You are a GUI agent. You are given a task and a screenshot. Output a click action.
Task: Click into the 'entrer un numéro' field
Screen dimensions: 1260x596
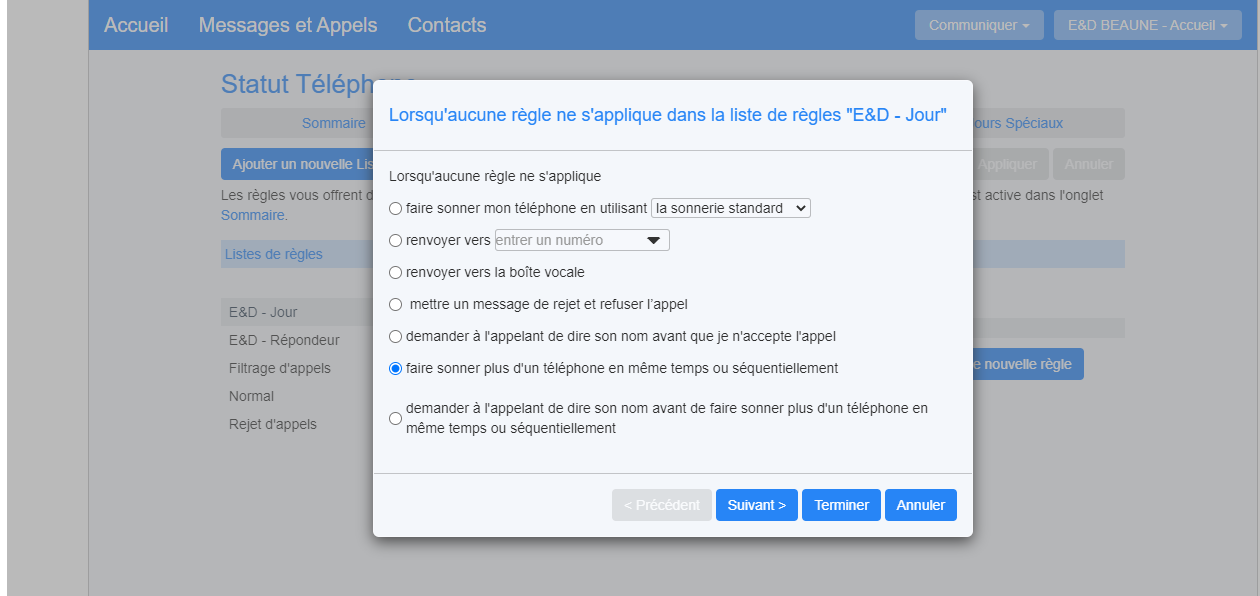pyautogui.click(x=565, y=240)
